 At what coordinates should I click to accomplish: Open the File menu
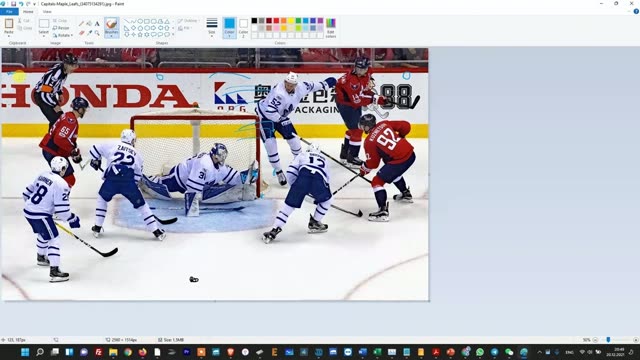point(9,11)
